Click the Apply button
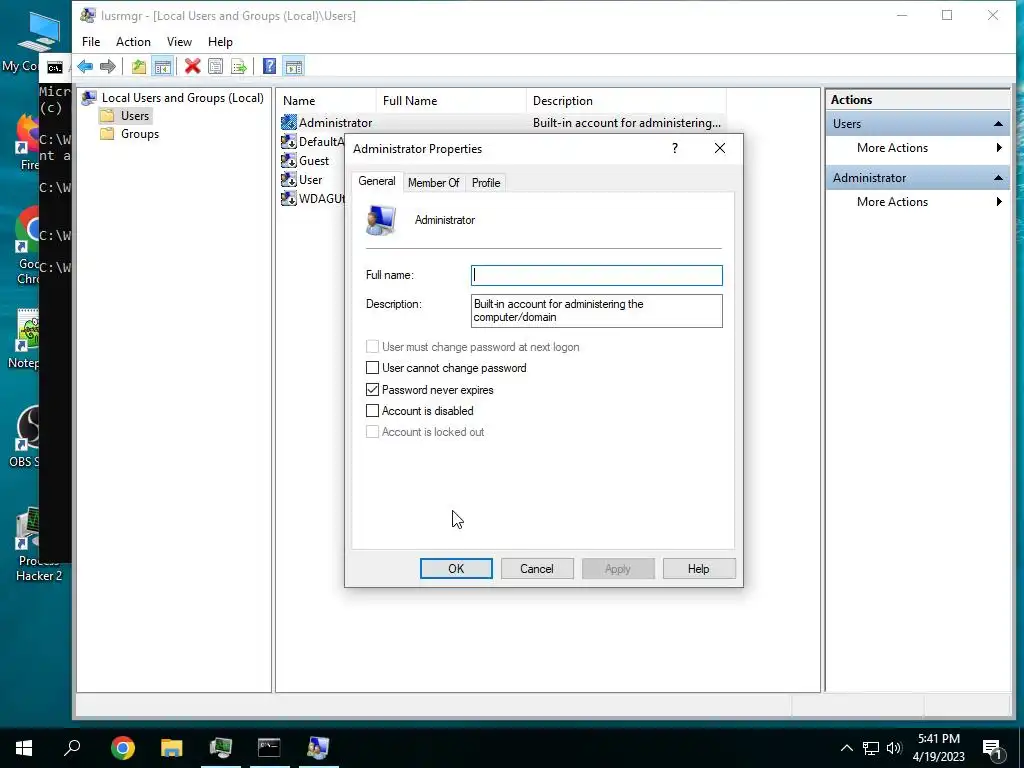Viewport: 1024px width, 768px height. click(618, 569)
